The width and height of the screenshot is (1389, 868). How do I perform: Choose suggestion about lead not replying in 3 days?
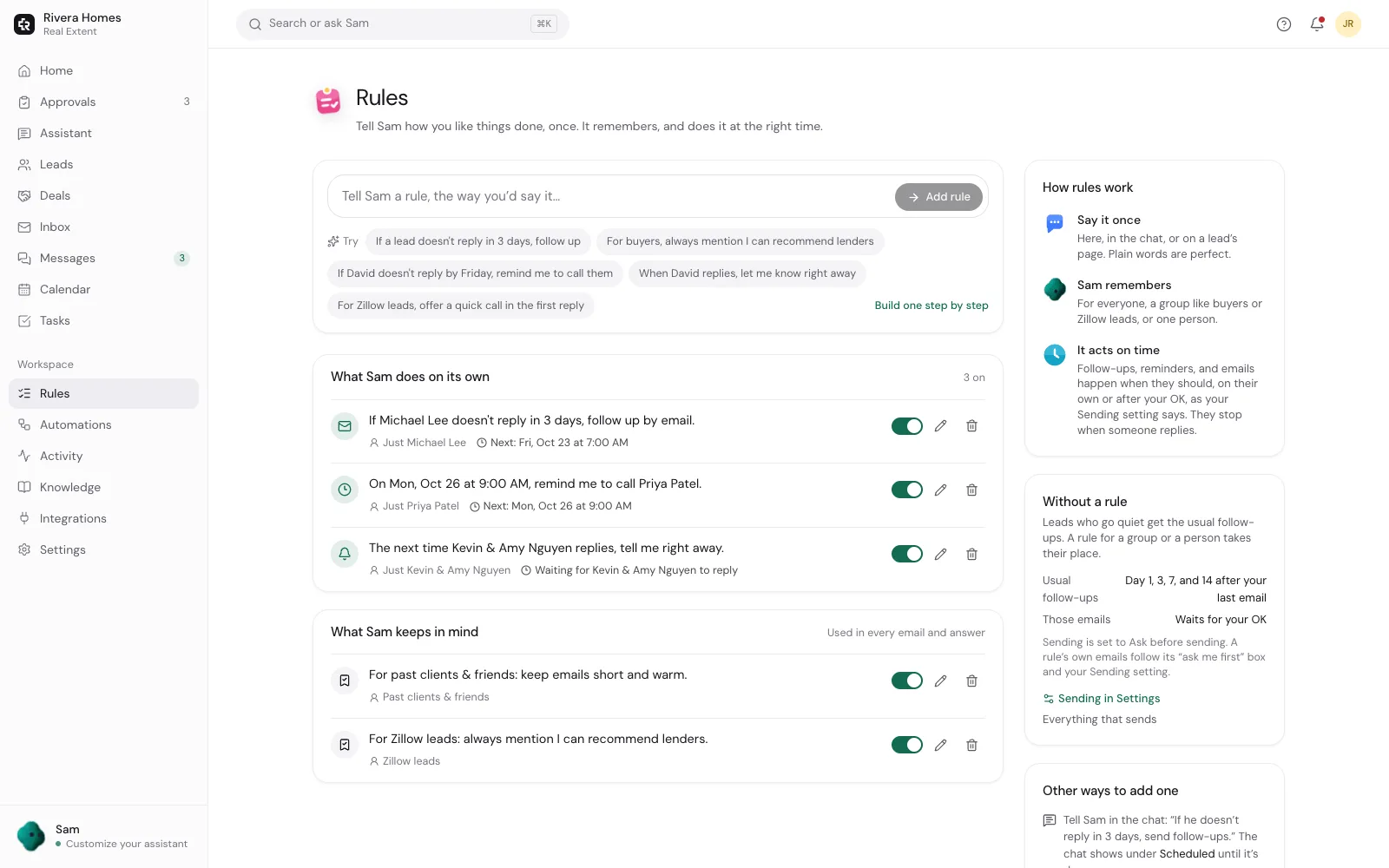pos(478,241)
